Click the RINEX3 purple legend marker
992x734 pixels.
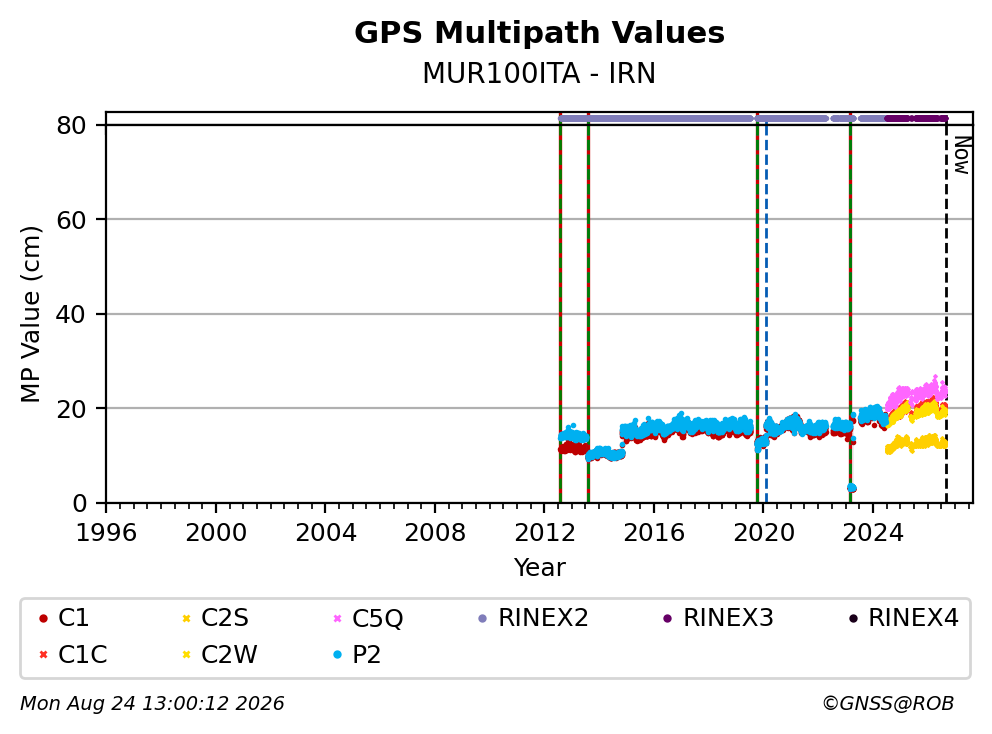click(667, 618)
